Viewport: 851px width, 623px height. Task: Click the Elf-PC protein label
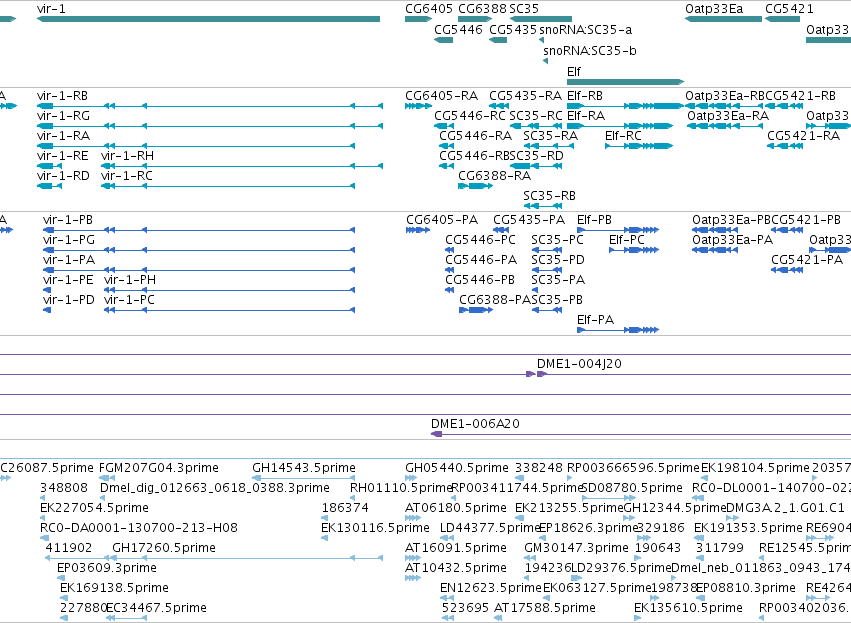627,240
